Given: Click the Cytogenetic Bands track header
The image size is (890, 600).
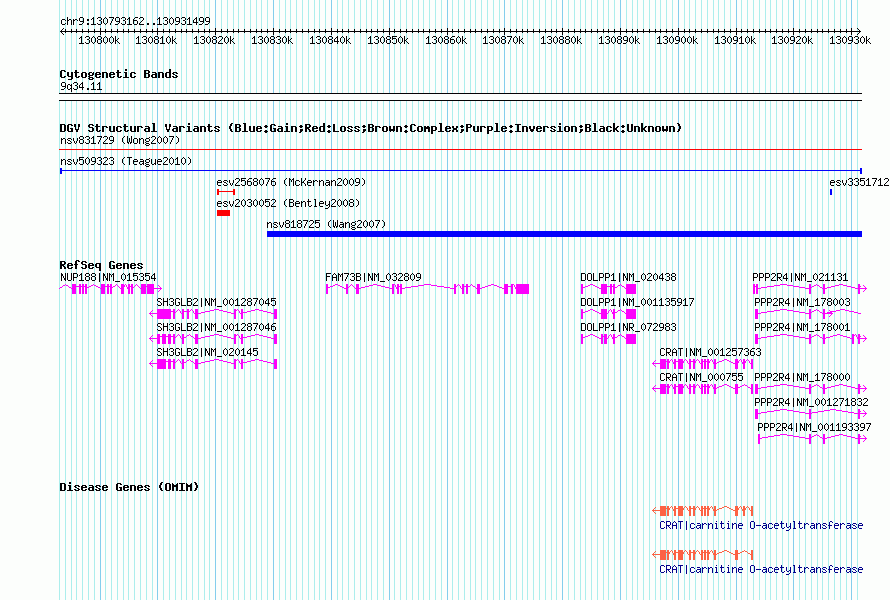Looking at the screenshot, I should point(119,74).
